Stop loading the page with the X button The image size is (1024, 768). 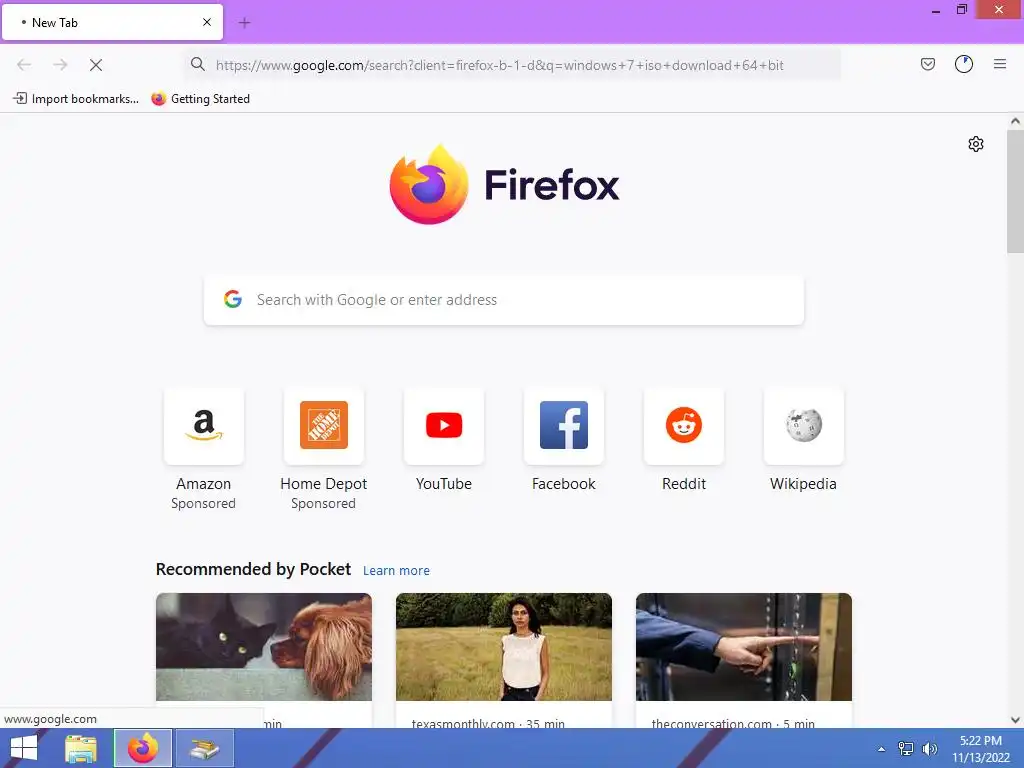coord(96,65)
